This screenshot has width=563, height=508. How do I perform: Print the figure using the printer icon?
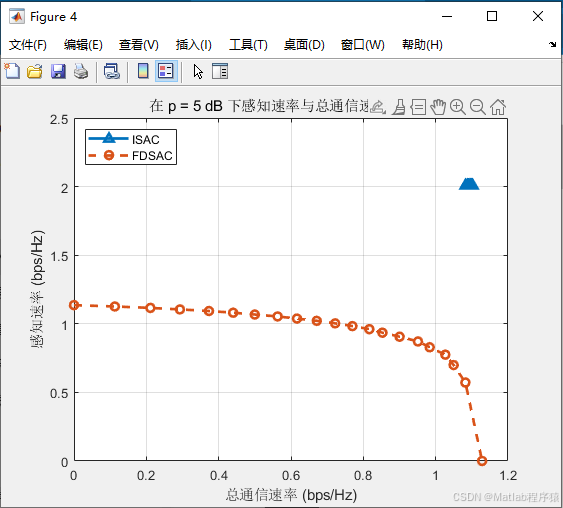point(81,71)
